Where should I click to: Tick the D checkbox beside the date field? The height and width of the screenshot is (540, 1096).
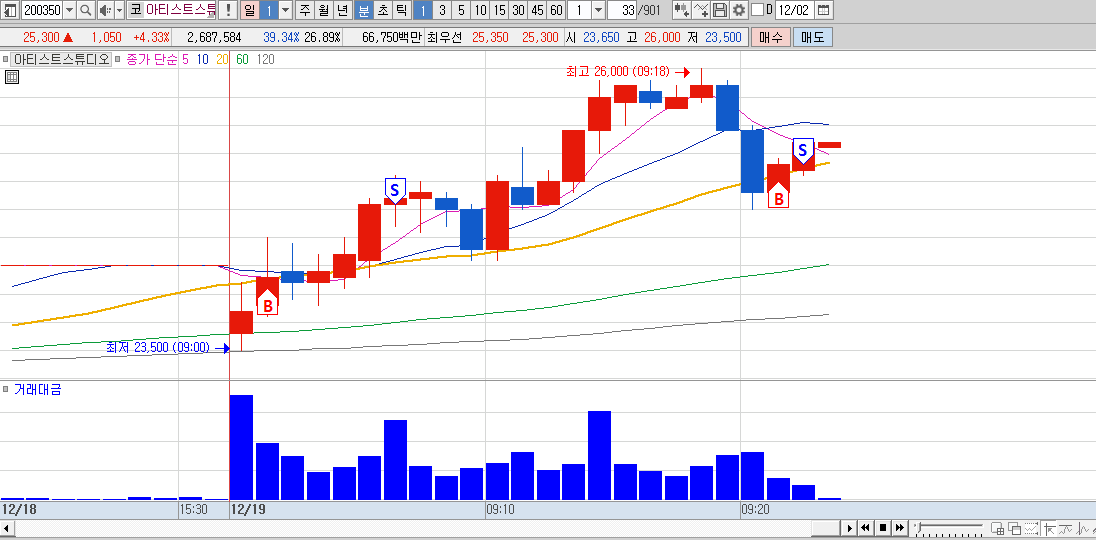[757, 10]
